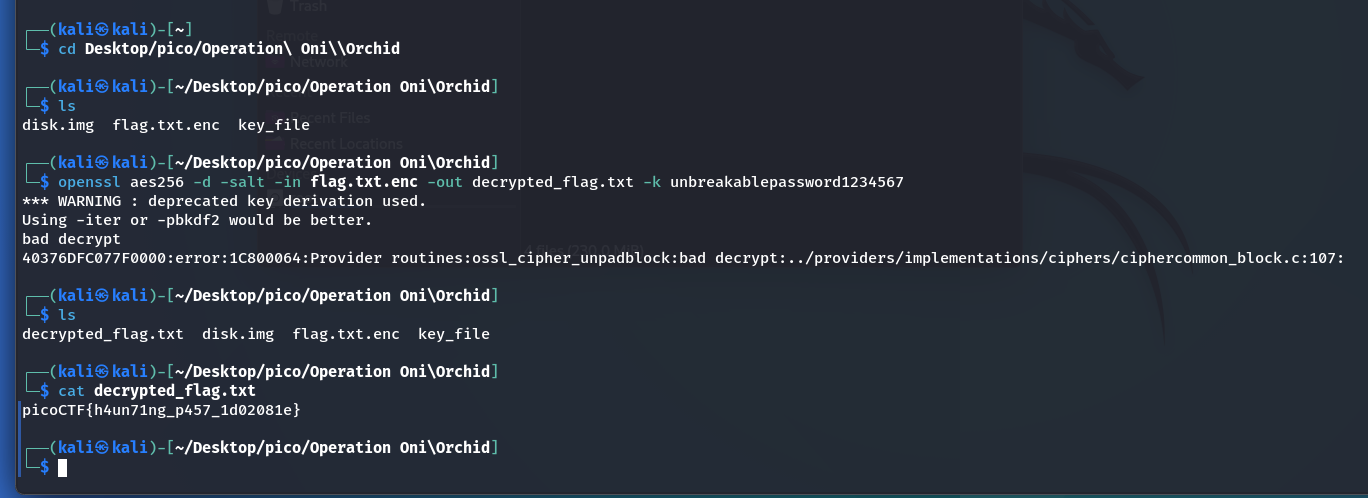Click the empty prompt at the terminal cursor
The width and height of the screenshot is (1368, 498).
click(x=62, y=467)
